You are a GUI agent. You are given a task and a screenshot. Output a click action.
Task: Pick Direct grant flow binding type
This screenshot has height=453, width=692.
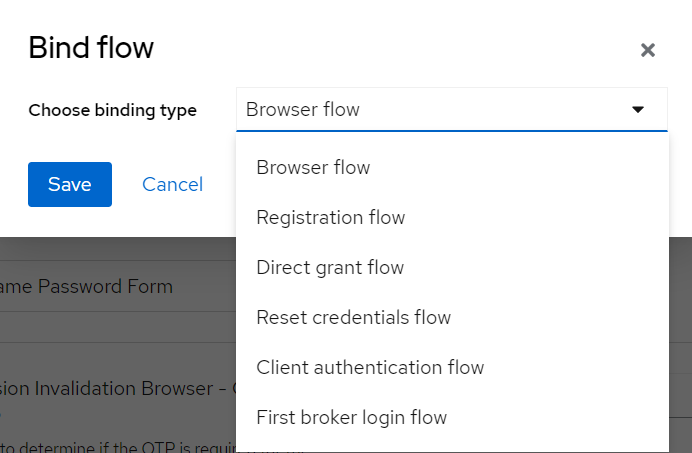click(x=330, y=268)
